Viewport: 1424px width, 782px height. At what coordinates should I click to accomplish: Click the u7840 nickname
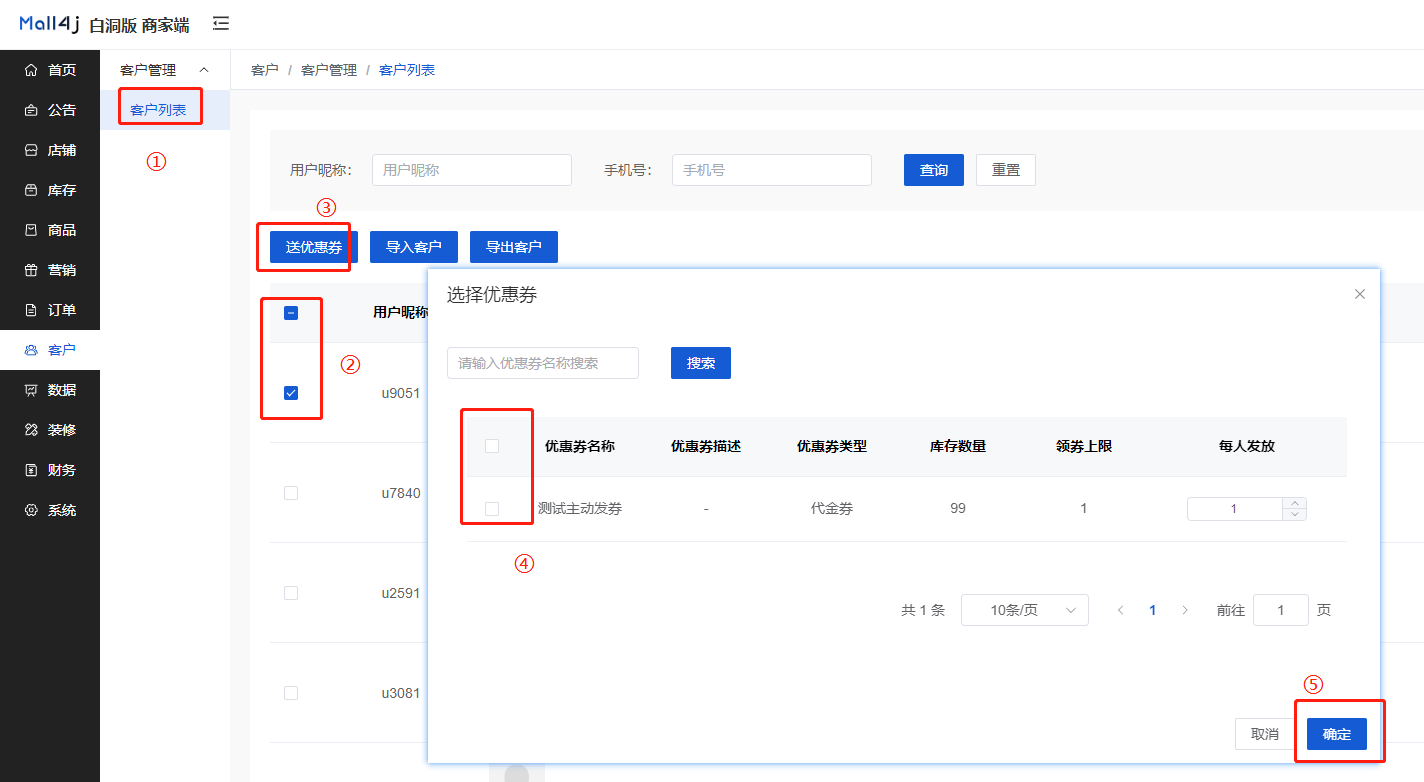click(x=401, y=493)
